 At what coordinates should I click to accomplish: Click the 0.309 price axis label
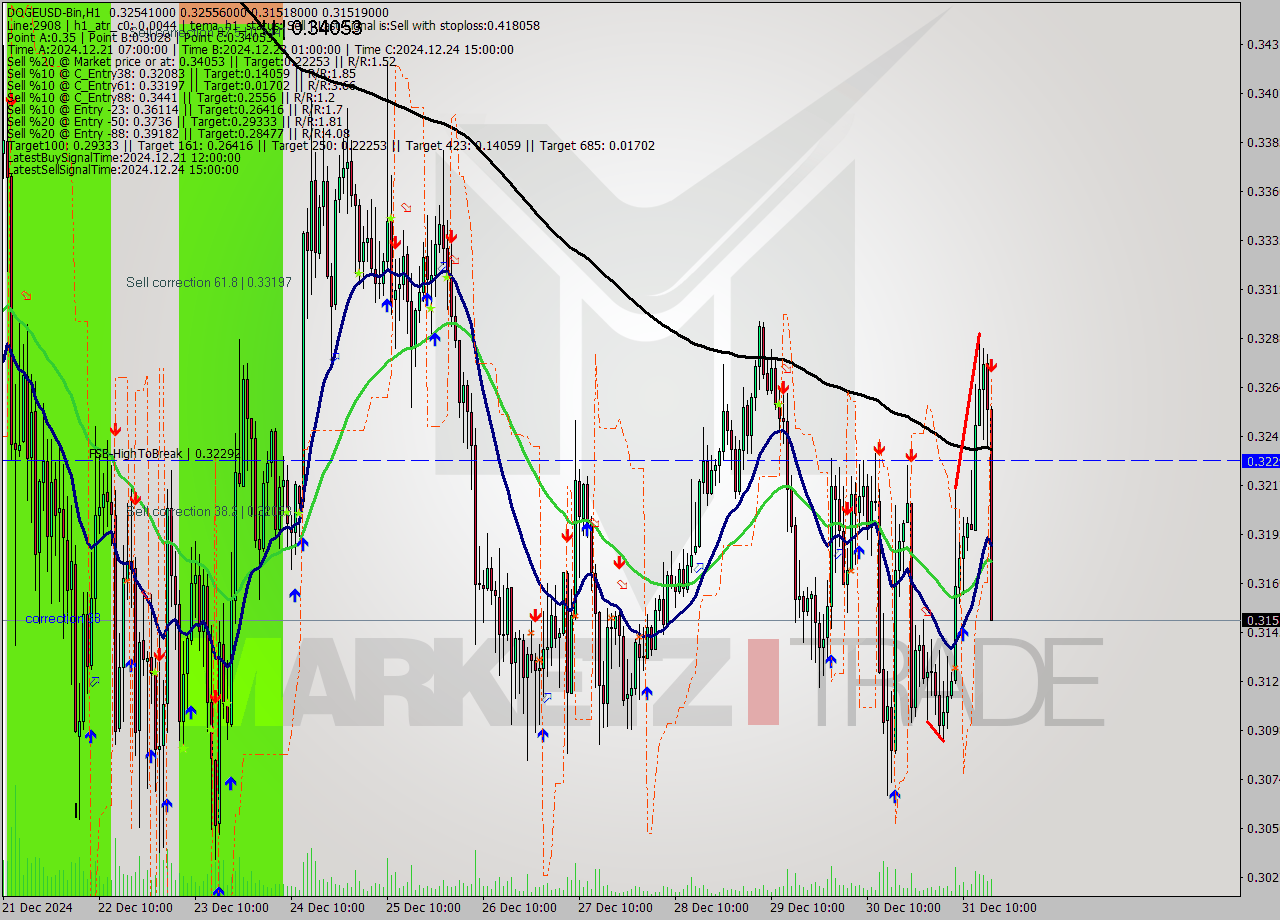pos(1262,730)
